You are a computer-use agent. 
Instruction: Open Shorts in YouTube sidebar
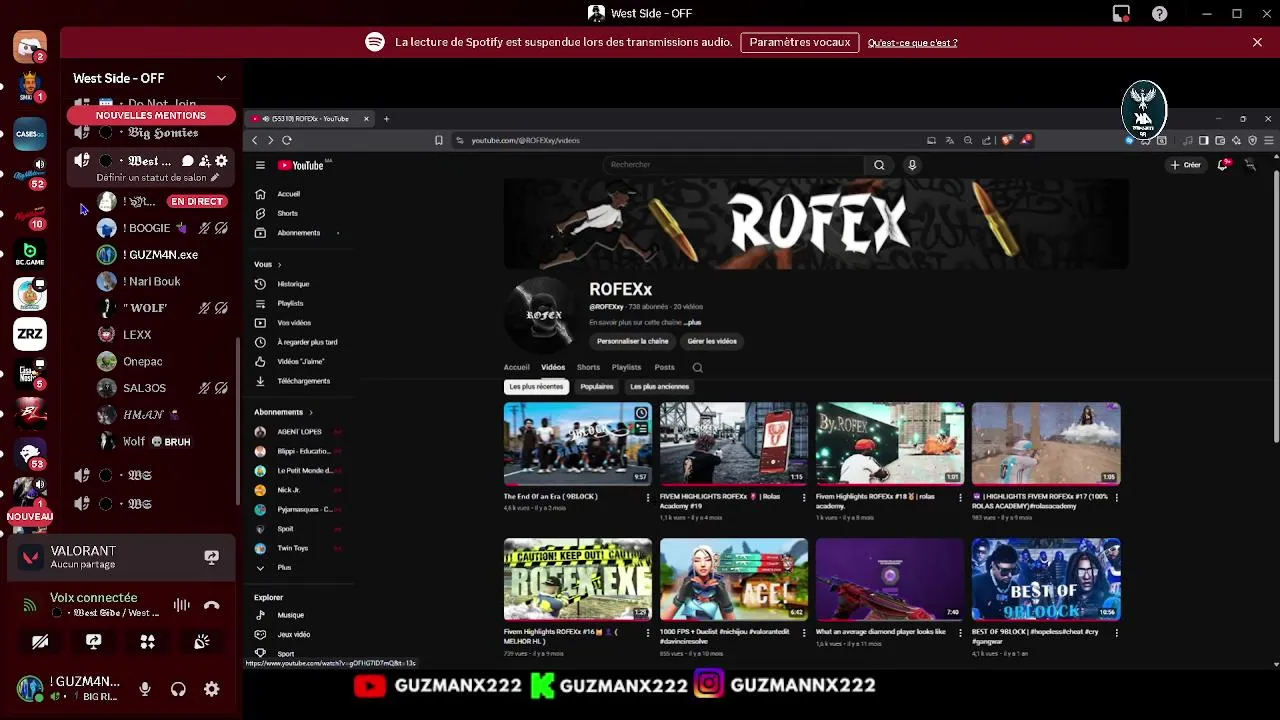[287, 213]
